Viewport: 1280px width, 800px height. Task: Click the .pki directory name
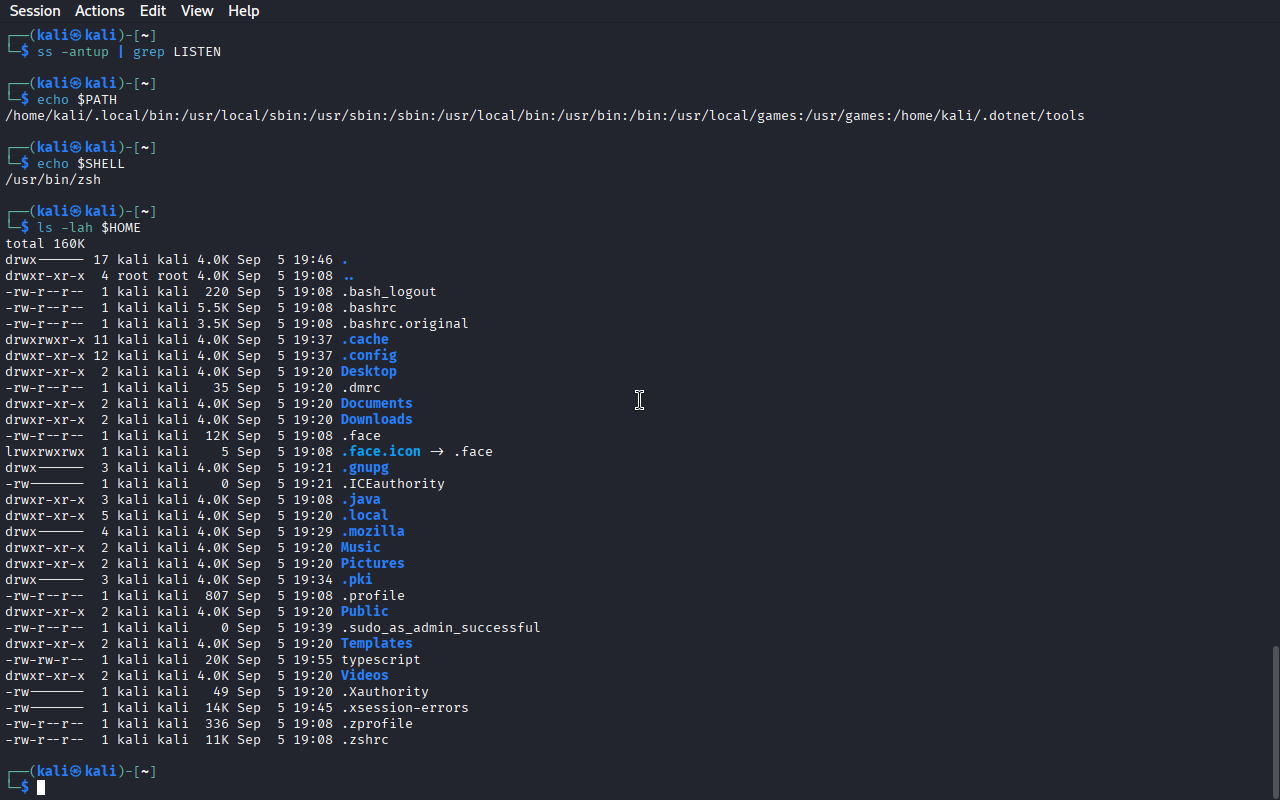[357, 579]
